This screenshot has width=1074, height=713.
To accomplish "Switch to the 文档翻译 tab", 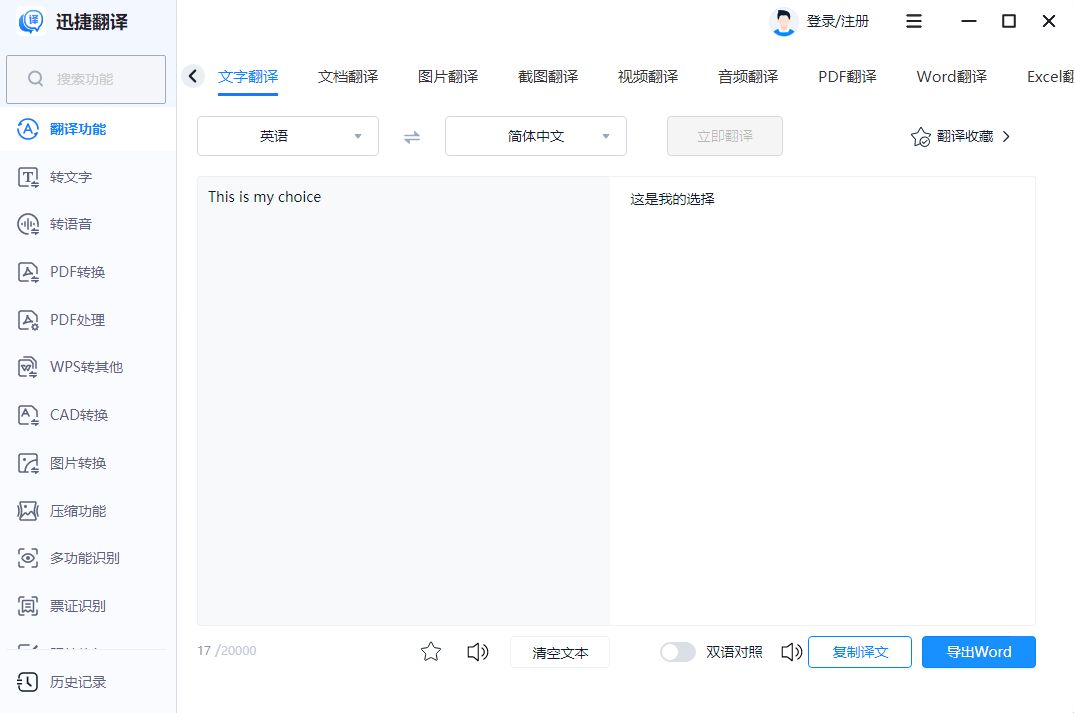I will [348, 77].
